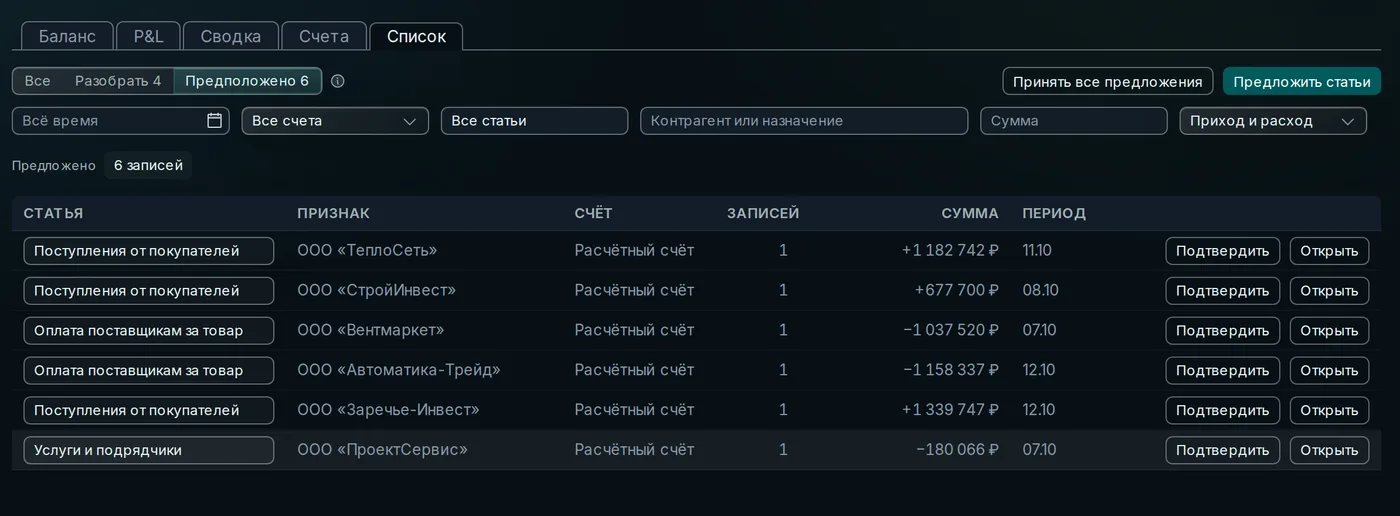Focus the Контрагент или назначение search field
The height and width of the screenshot is (516, 1400).
click(804, 121)
